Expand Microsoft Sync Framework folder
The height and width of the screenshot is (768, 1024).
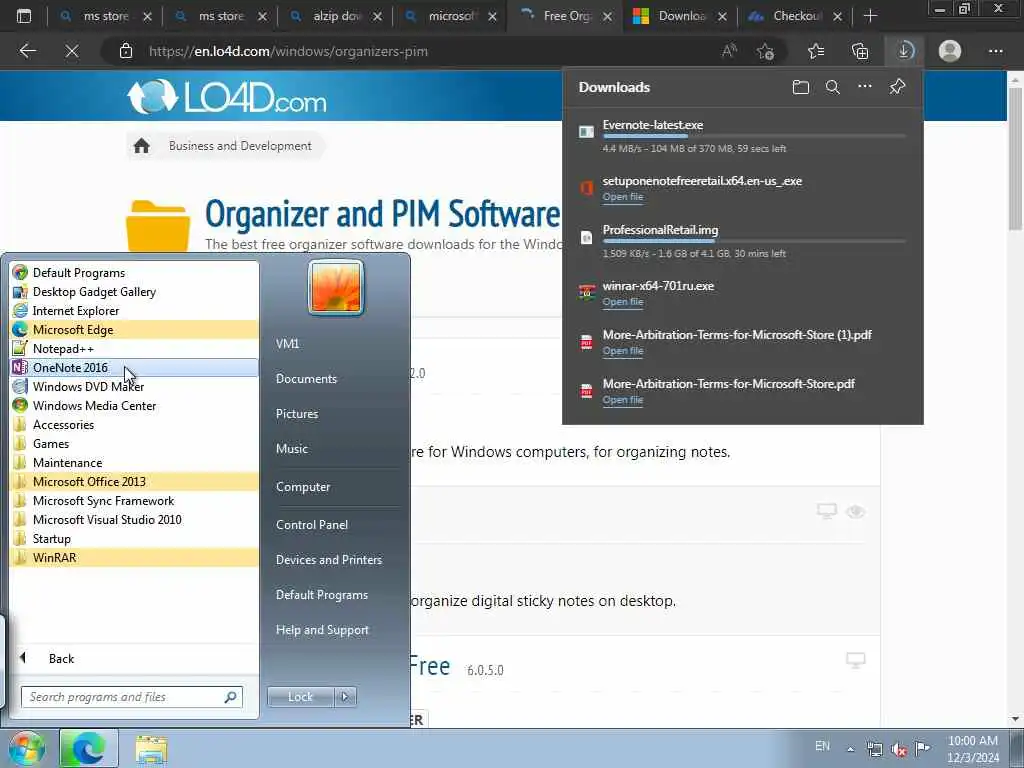point(135,500)
